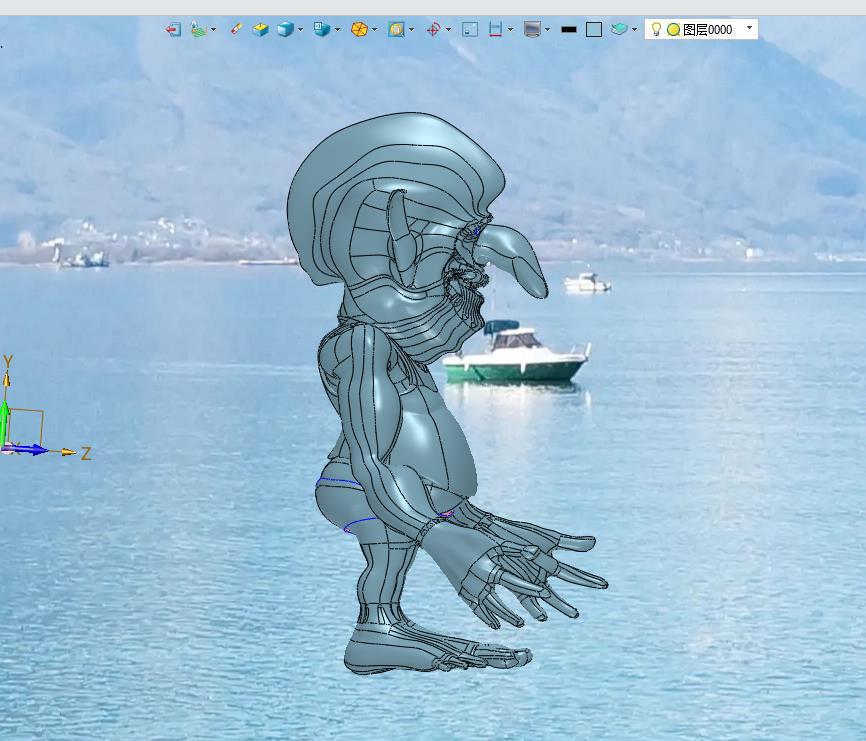
Task: Click the yellow-top box icon
Action: pyautogui.click(x=261, y=29)
